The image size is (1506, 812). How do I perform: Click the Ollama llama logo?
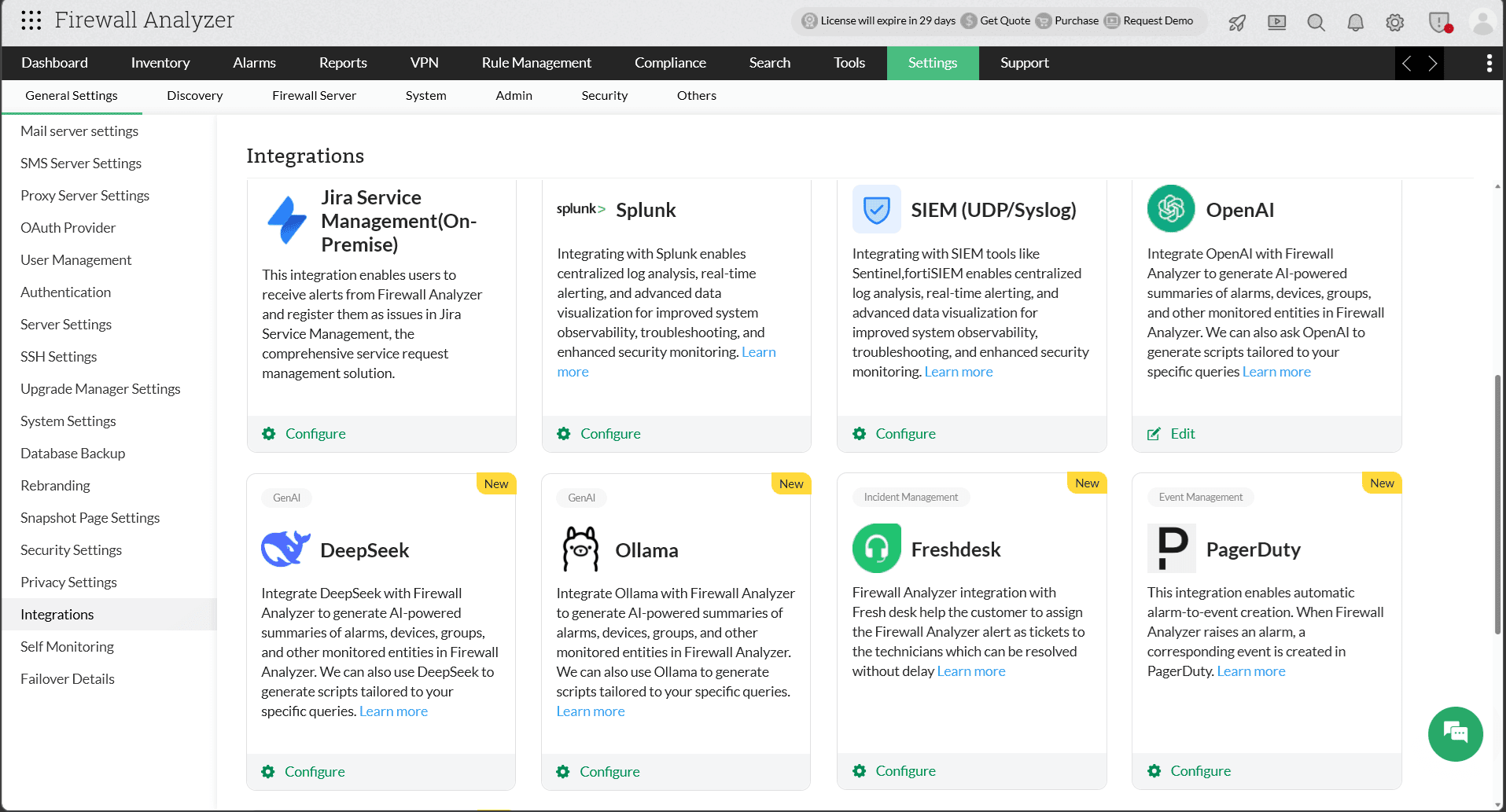[x=580, y=549]
